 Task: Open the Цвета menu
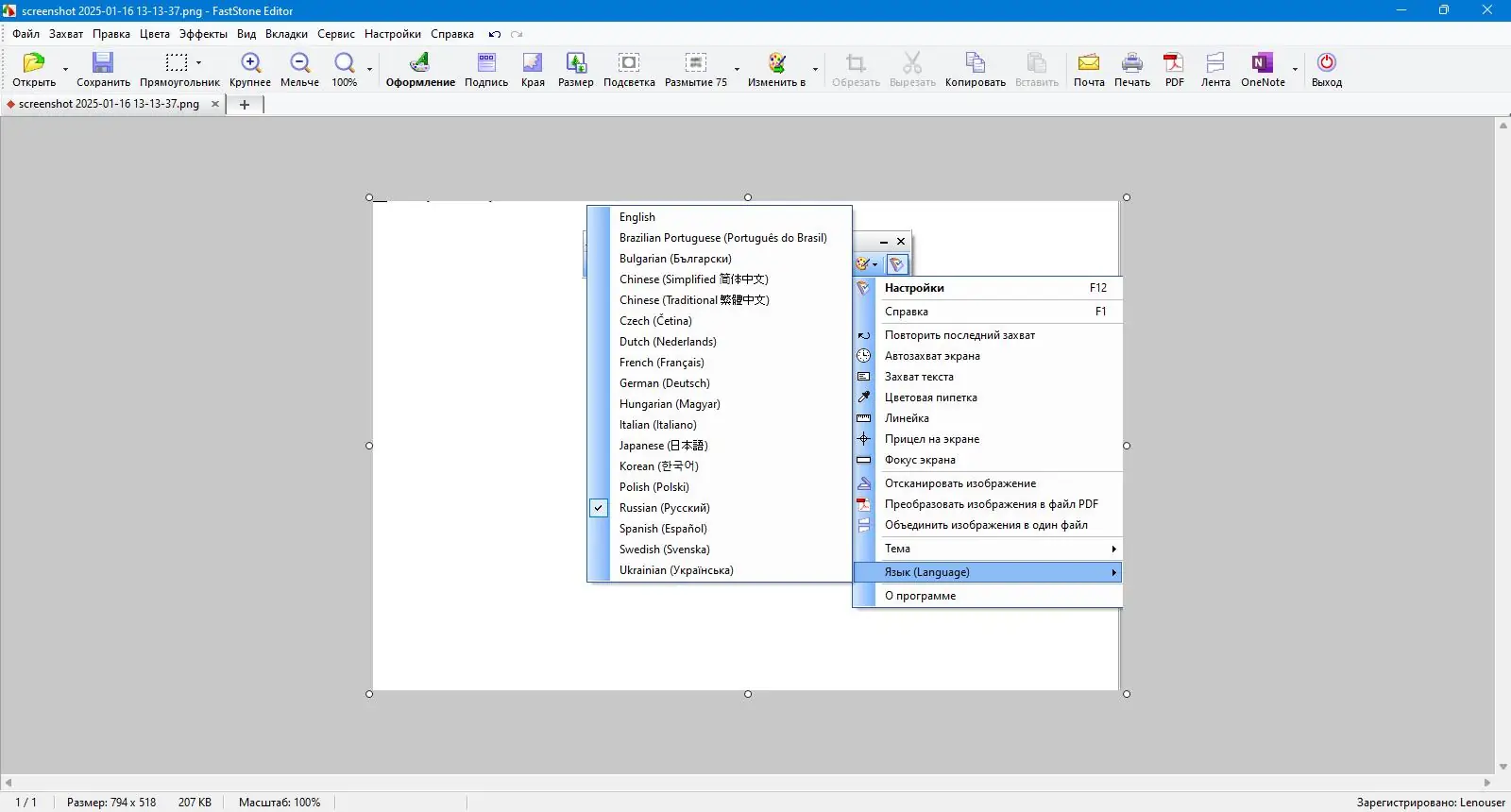pyautogui.click(x=155, y=34)
